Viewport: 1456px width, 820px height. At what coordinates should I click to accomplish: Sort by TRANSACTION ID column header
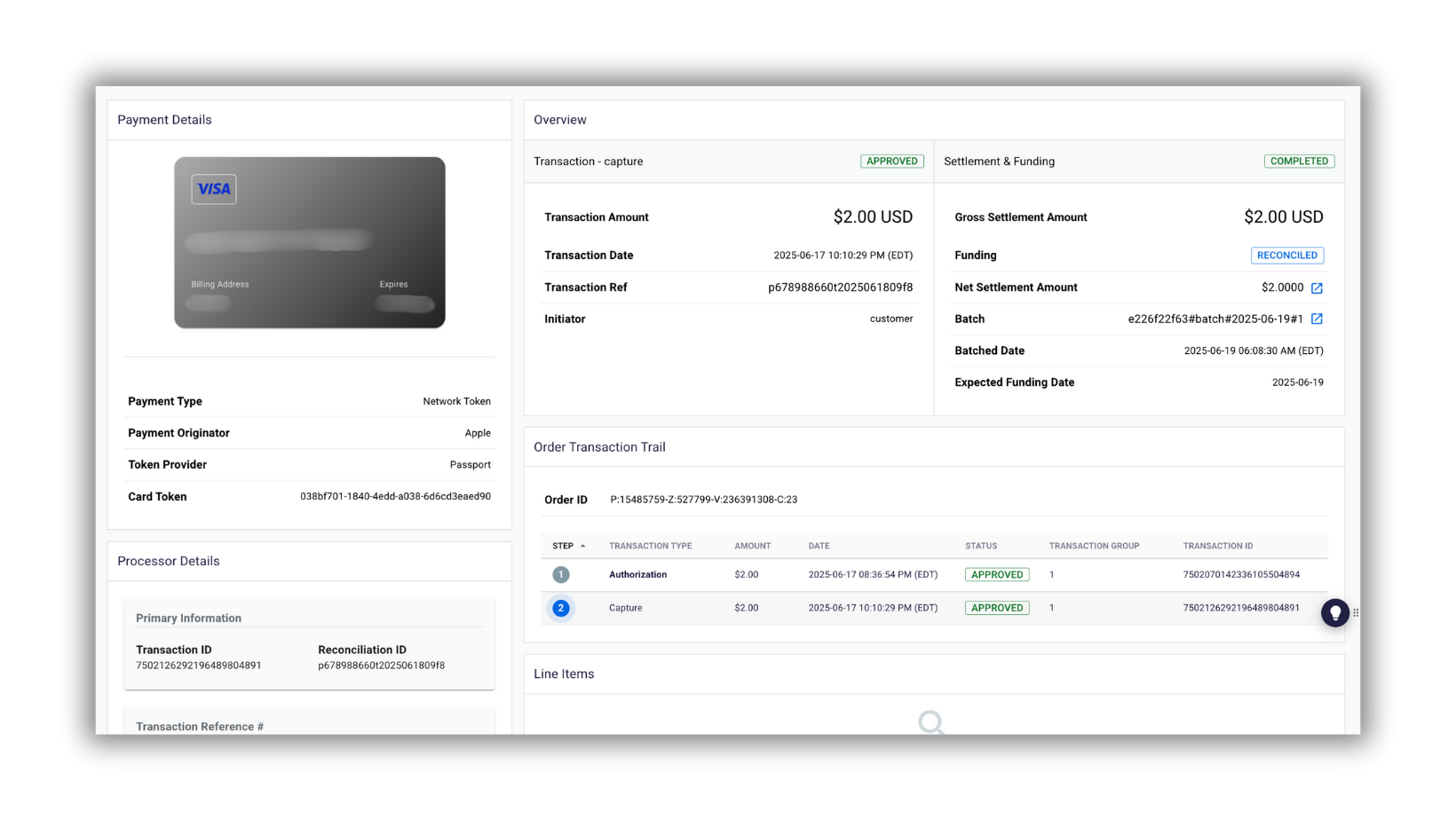(1218, 546)
